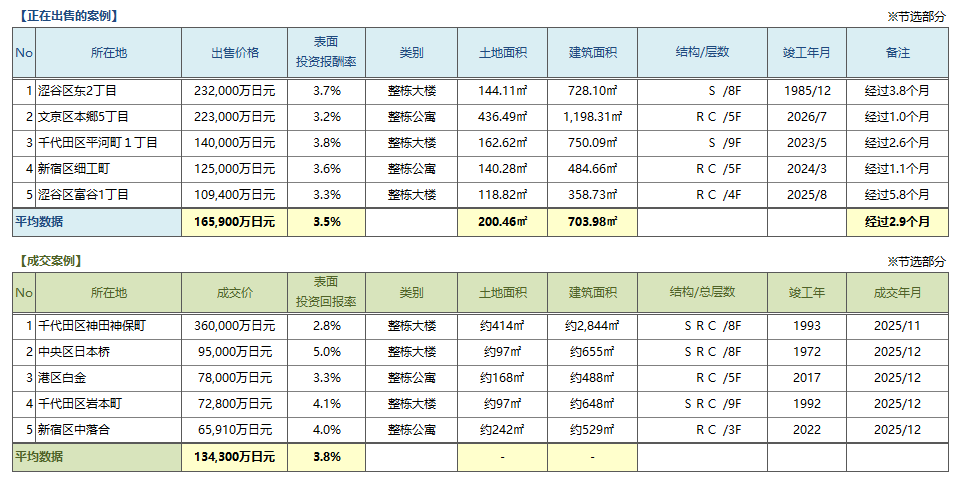Select the 经过2.9个月 average cell

click(x=897, y=221)
